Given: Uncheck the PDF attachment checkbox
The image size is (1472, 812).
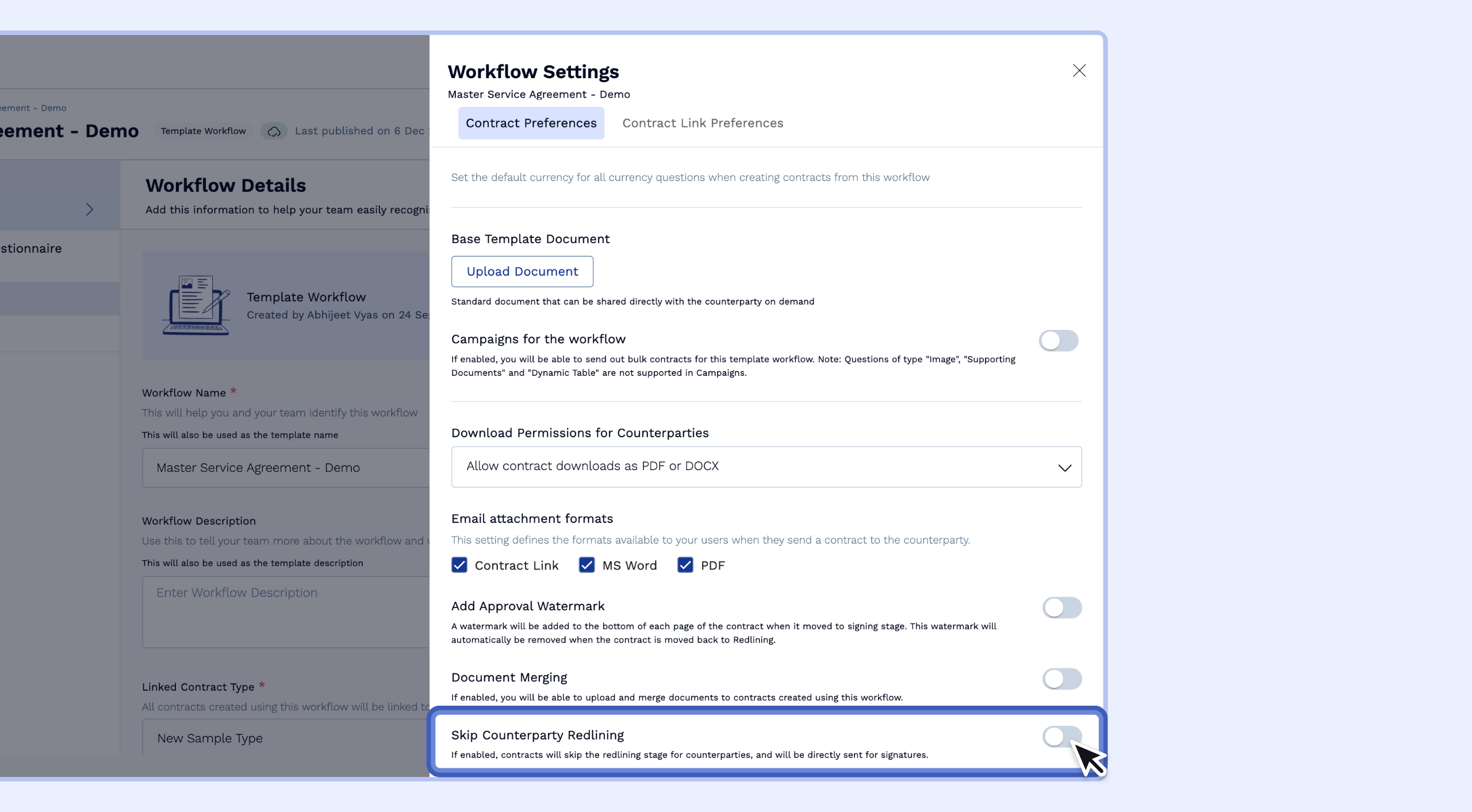Looking at the screenshot, I should pos(685,565).
